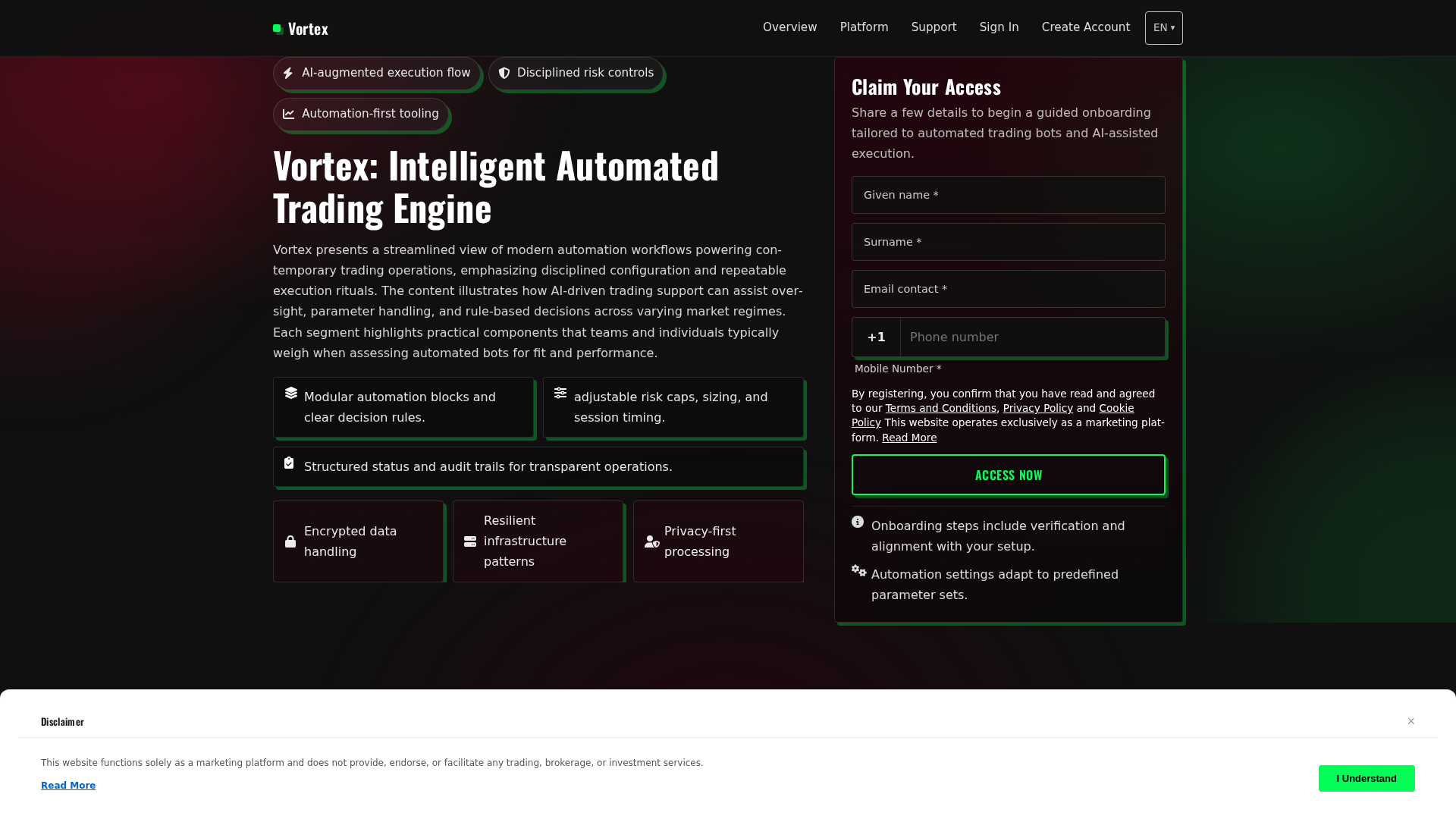Click the Mobile Number * label
Screen dimensions: 1456x819
coord(898,369)
